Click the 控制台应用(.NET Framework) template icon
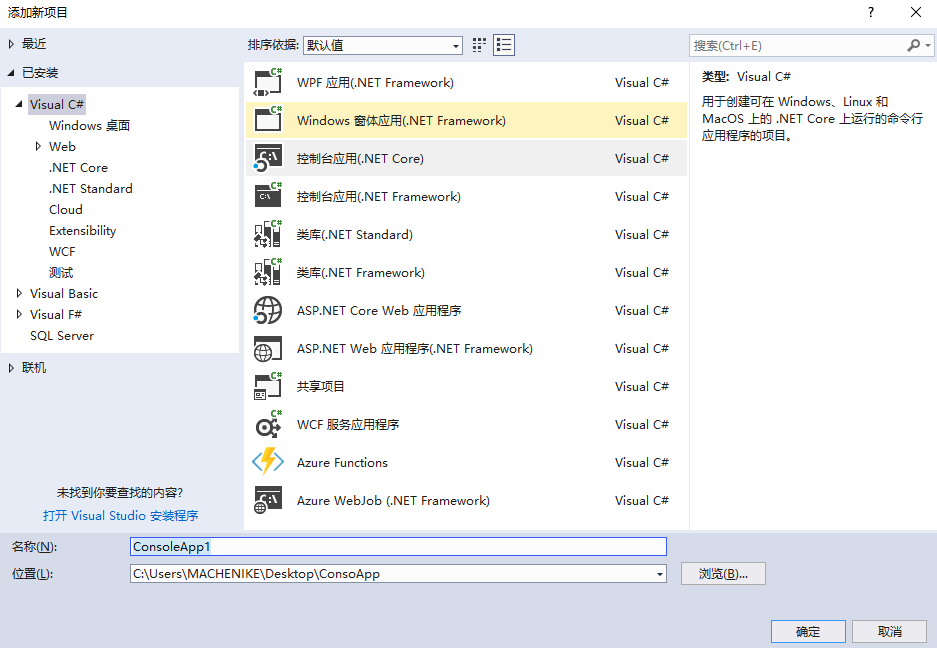Image resolution: width=937 pixels, height=648 pixels. (x=268, y=196)
